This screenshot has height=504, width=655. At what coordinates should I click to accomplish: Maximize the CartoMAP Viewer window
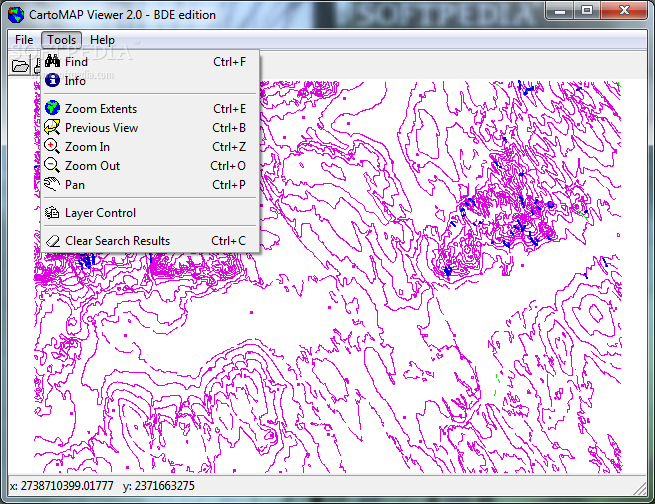click(587, 11)
